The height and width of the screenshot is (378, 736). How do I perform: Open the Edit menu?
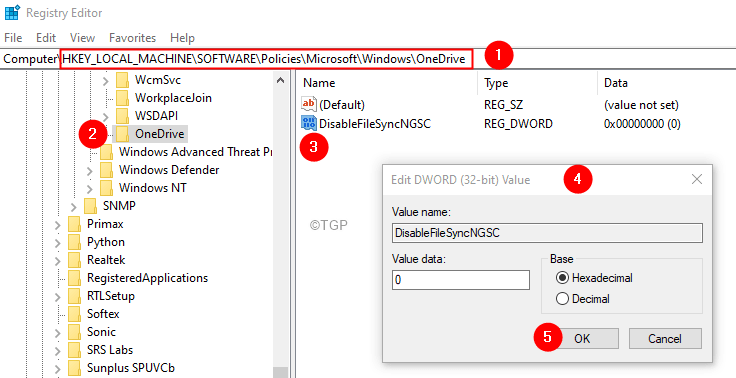click(46, 38)
